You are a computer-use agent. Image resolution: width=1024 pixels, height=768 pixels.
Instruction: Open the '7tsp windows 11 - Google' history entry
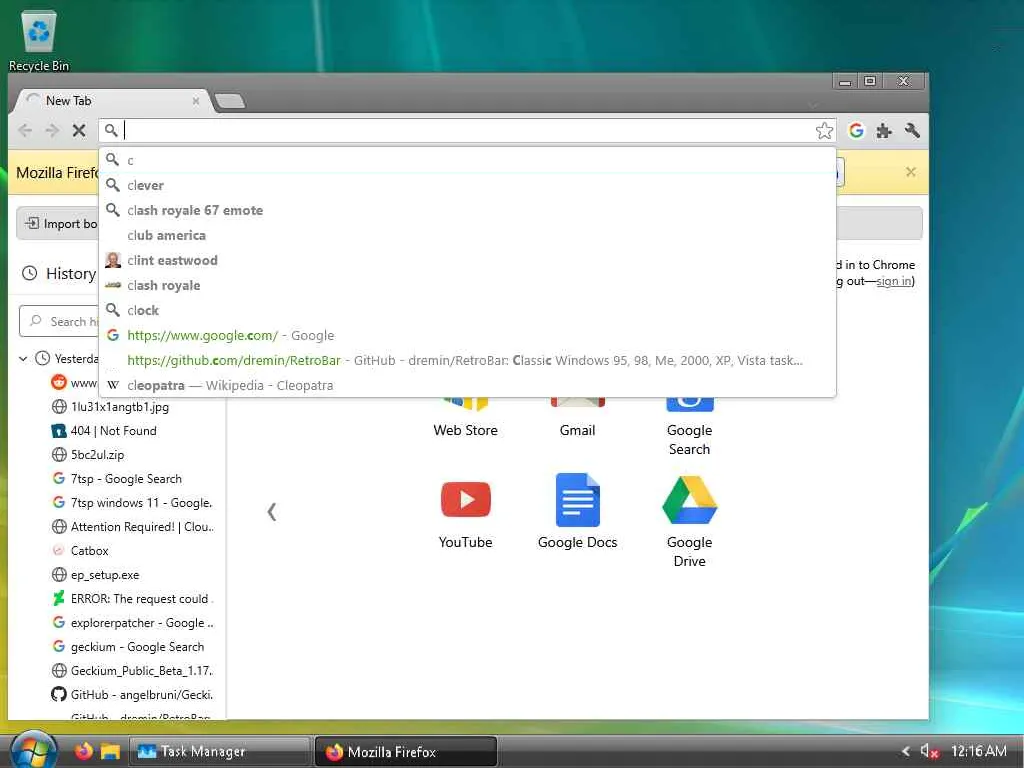click(x=132, y=503)
